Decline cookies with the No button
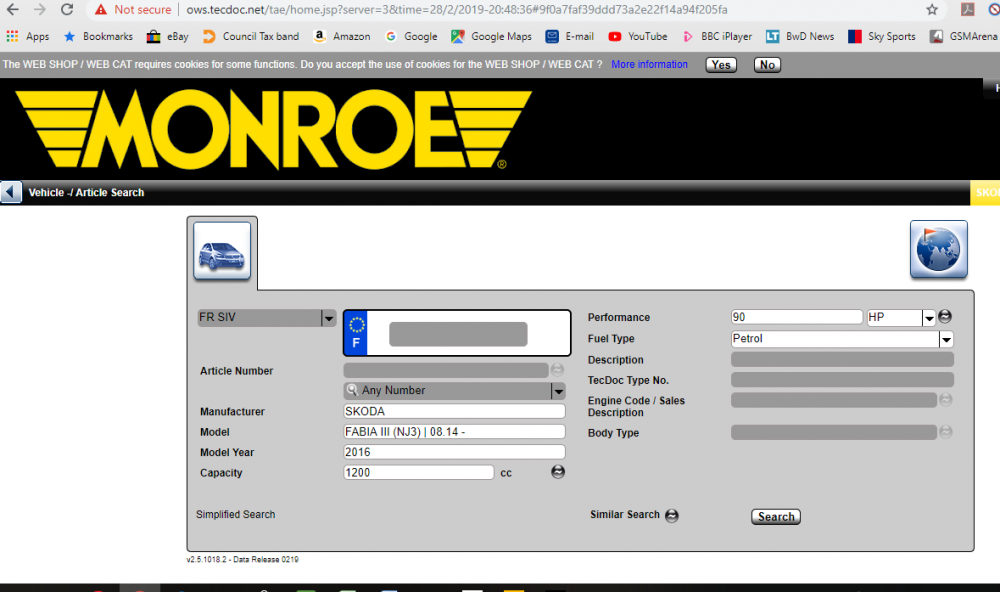Screen dimensions: 1000x592 point(767,64)
